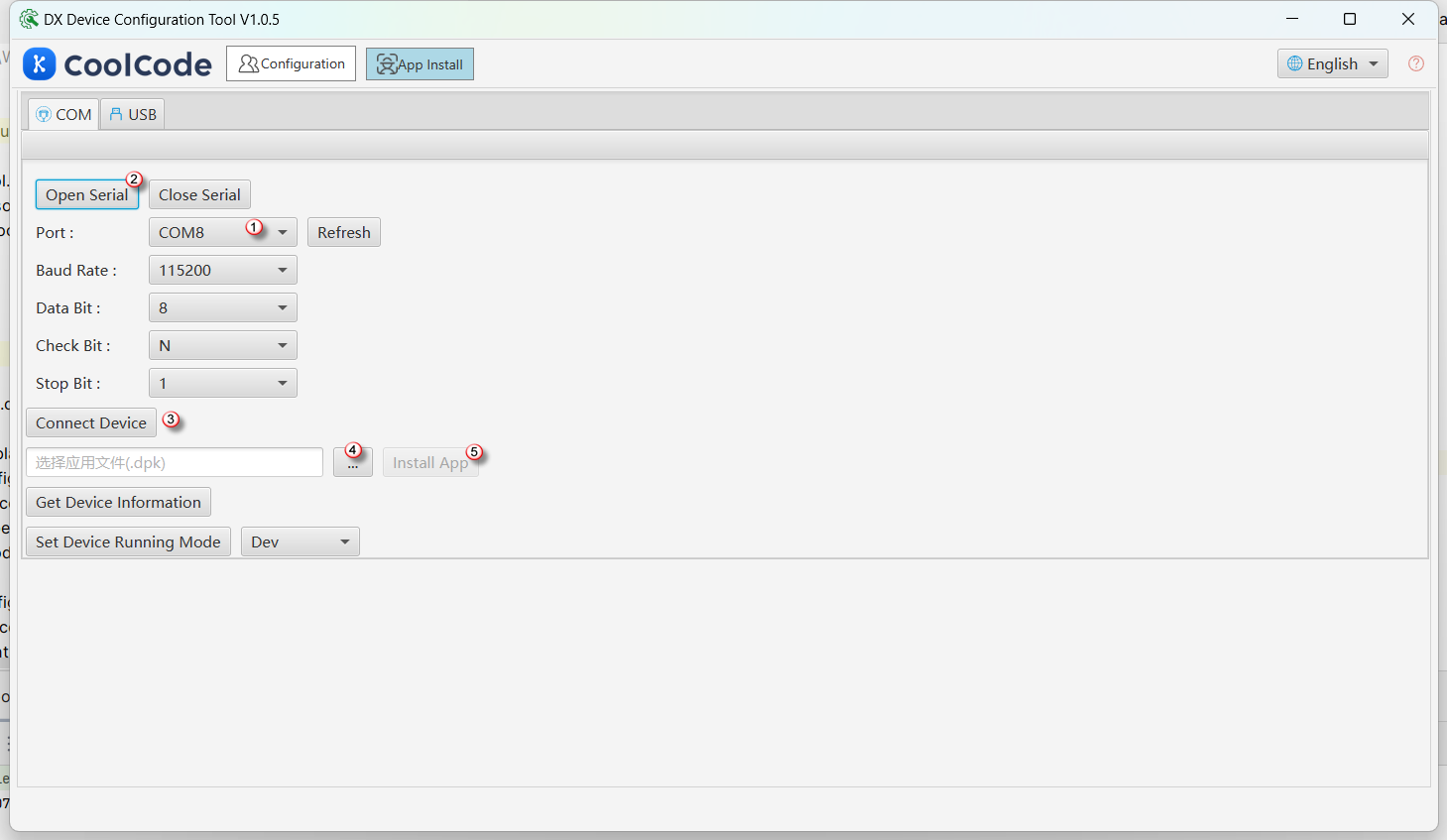Select the USB tab
Viewport: 1447px width, 840px height.
pyautogui.click(x=133, y=114)
